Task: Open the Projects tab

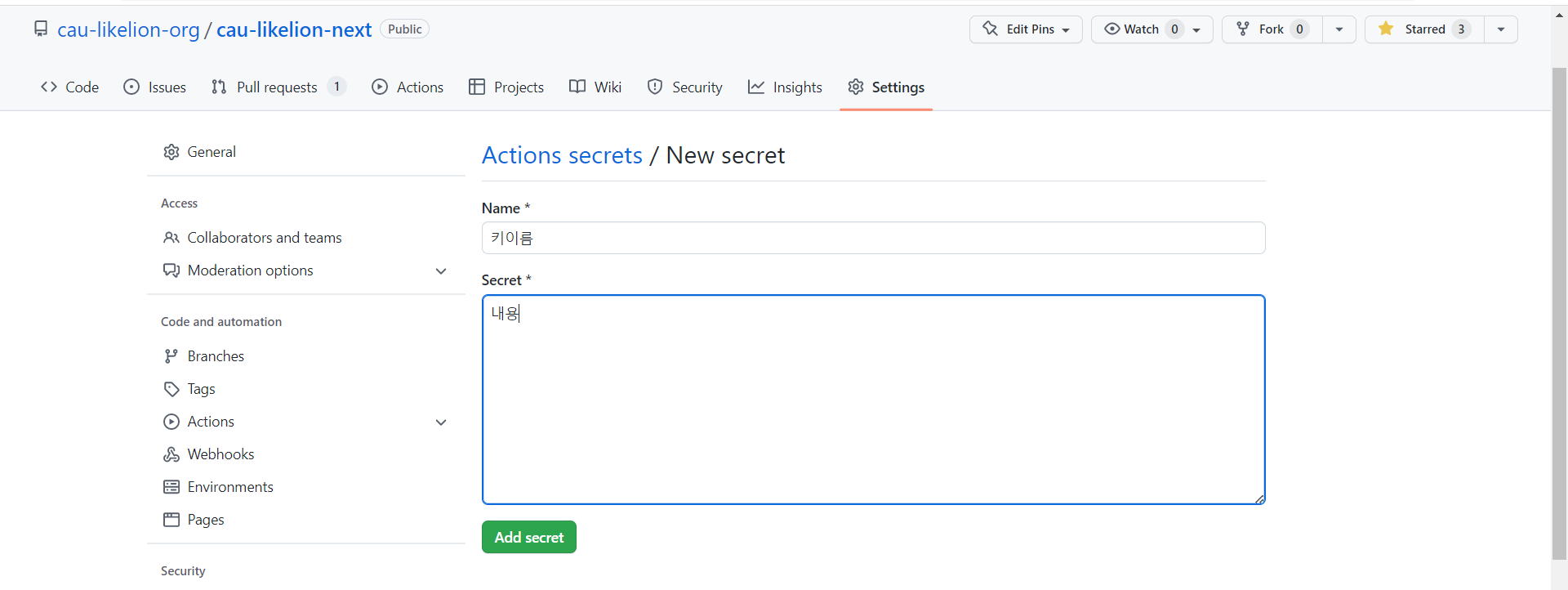Action: click(x=506, y=87)
